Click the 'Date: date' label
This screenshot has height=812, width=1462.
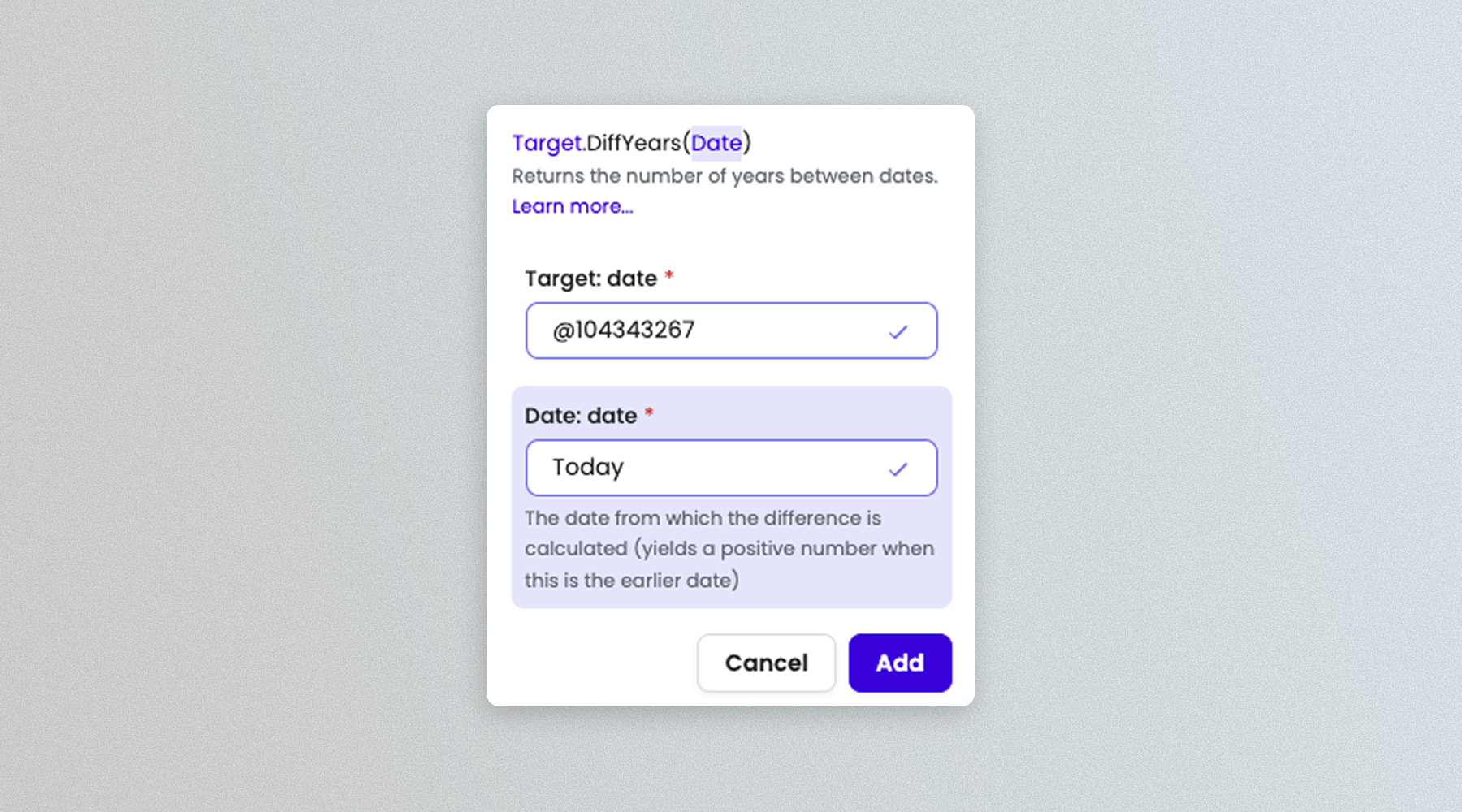coord(580,416)
